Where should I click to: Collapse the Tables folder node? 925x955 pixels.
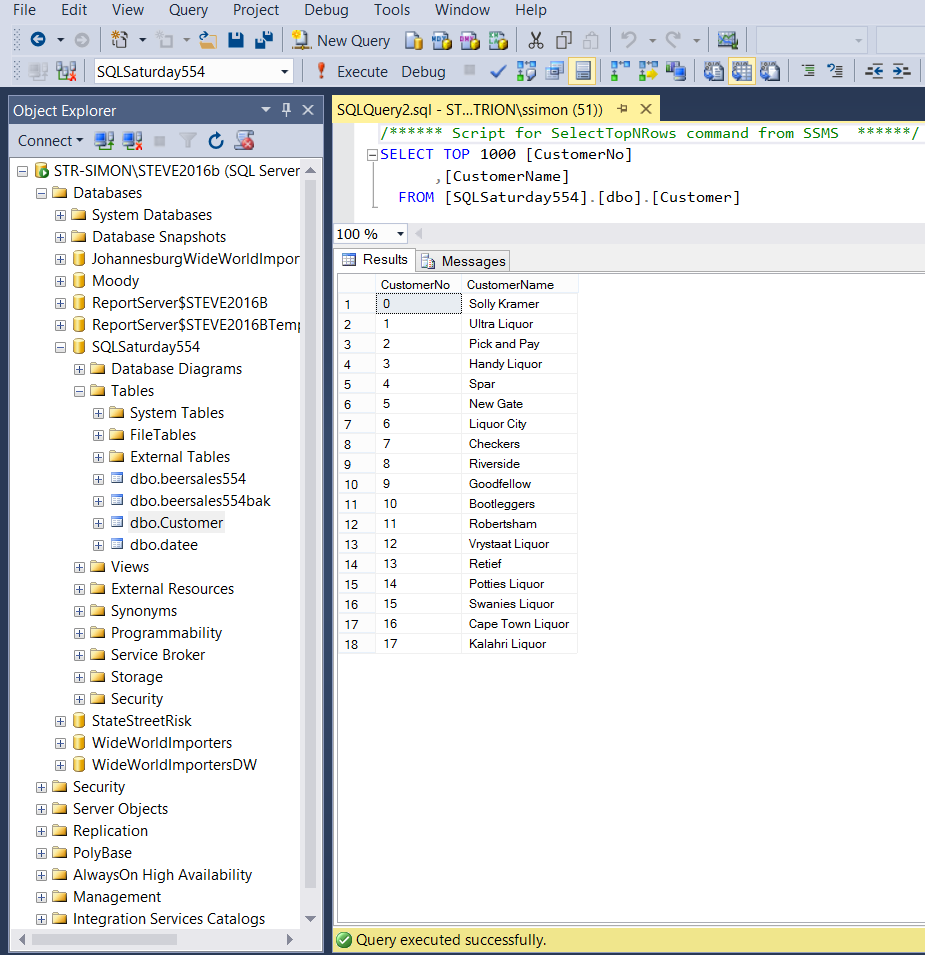point(80,391)
